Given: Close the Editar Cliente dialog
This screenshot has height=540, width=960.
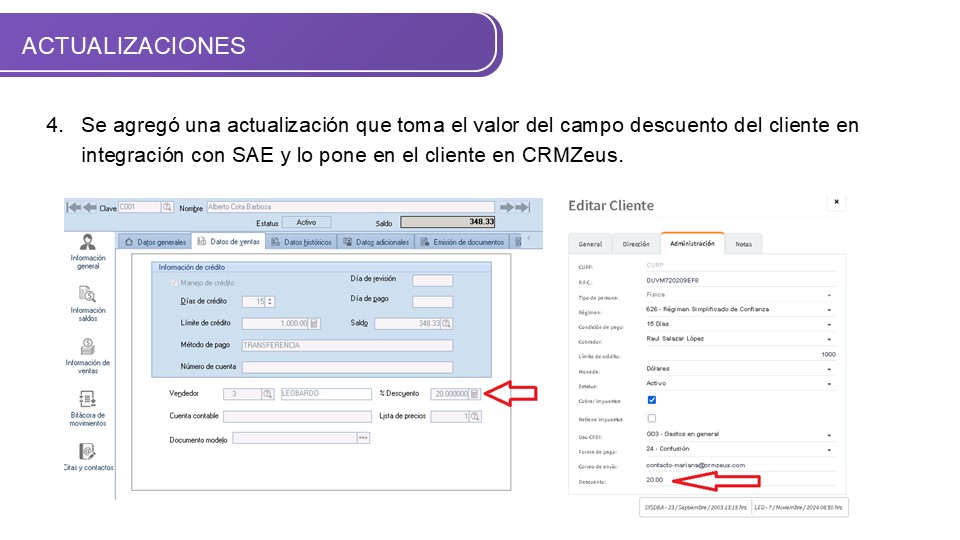Looking at the screenshot, I should coord(836,202).
